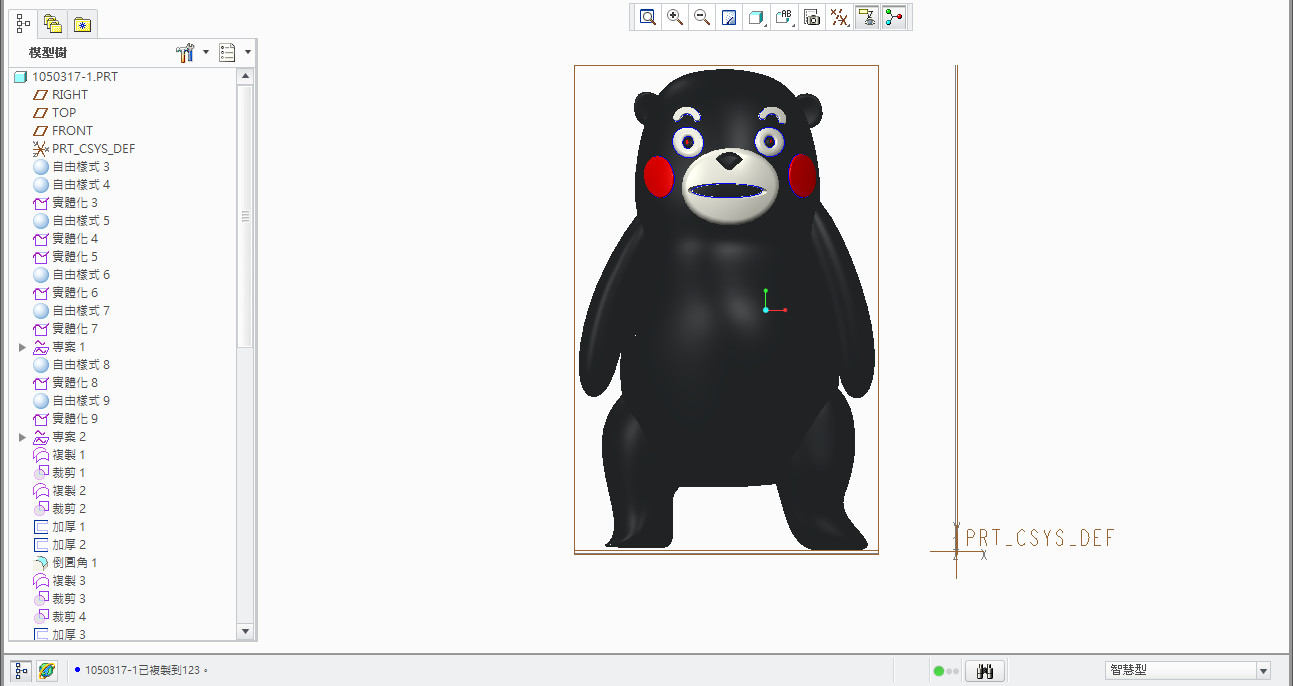This screenshot has height=686, width=1293.
Task: Open the Datum Display Filters icon
Action: click(840, 17)
